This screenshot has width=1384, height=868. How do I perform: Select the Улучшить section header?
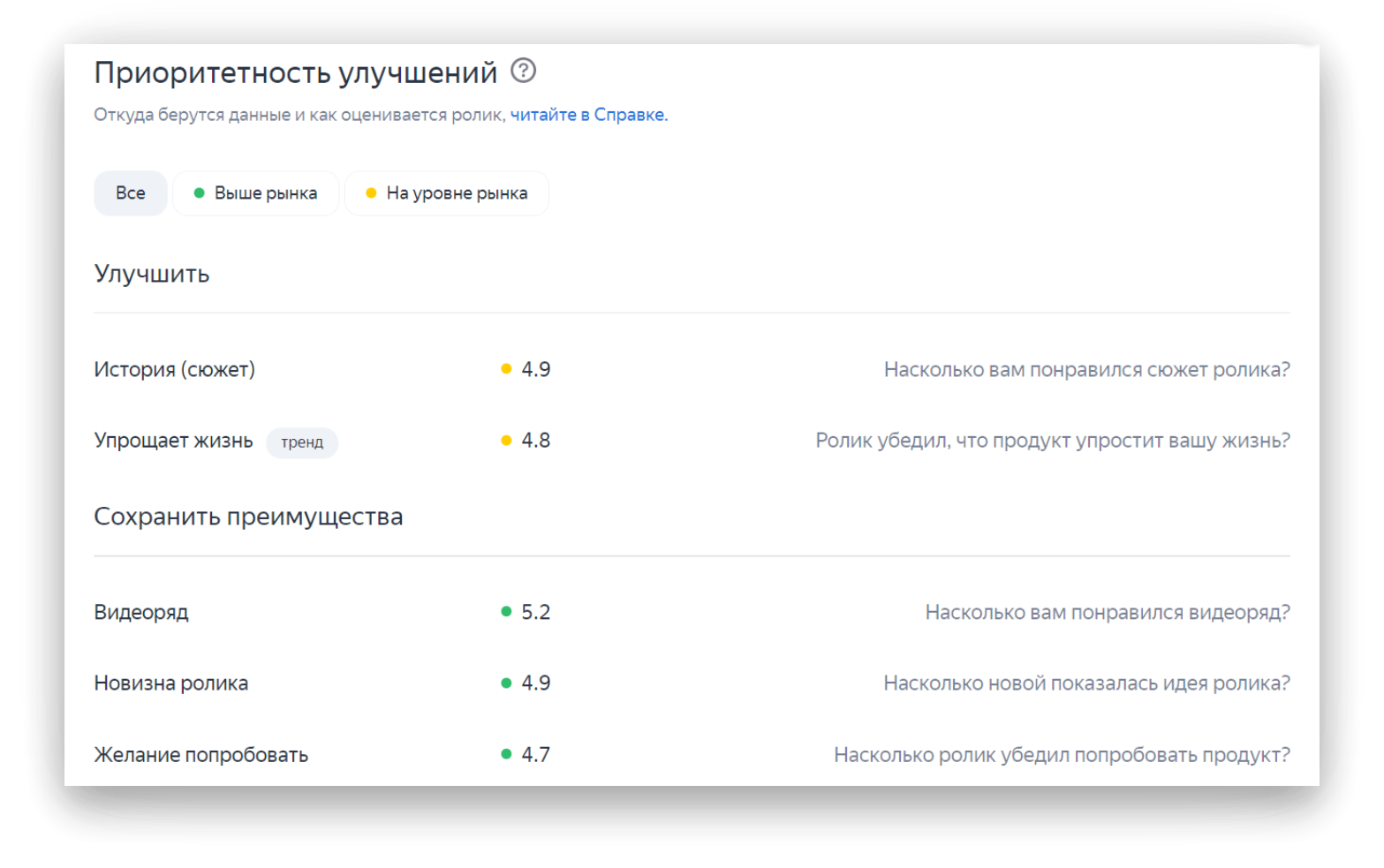click(x=151, y=274)
